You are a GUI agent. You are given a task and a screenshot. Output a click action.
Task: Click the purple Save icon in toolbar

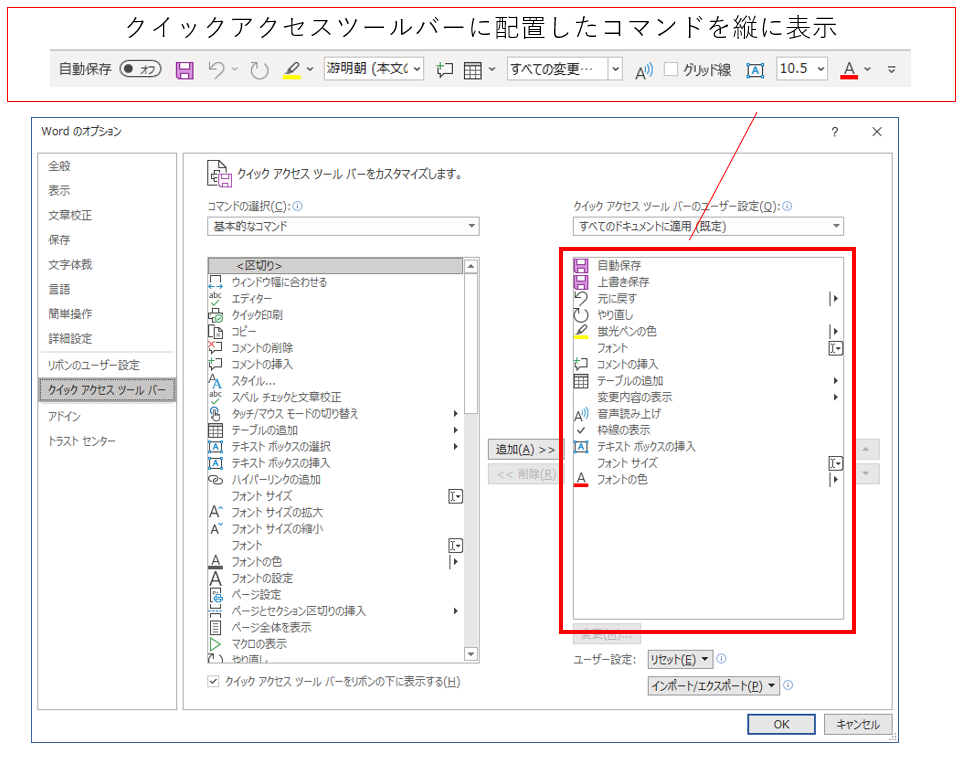[x=184, y=70]
